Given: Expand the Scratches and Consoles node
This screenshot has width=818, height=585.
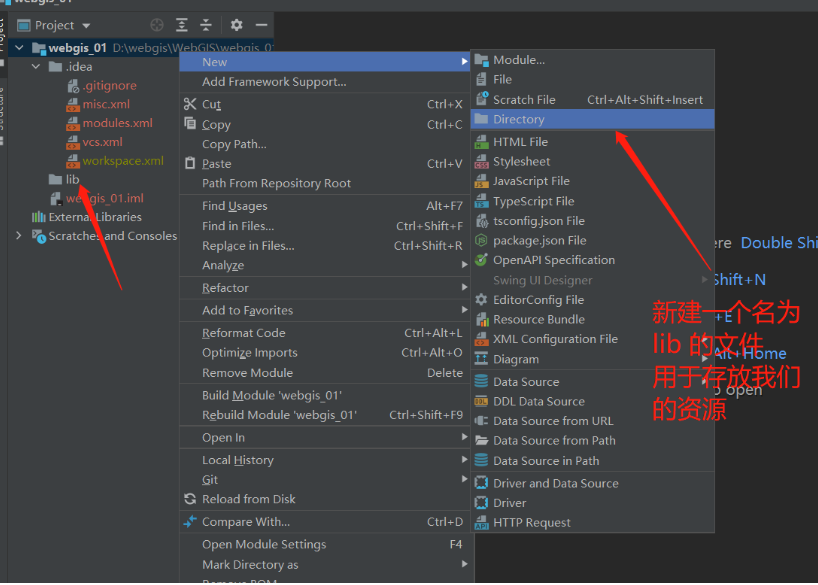Looking at the screenshot, I should (18, 236).
